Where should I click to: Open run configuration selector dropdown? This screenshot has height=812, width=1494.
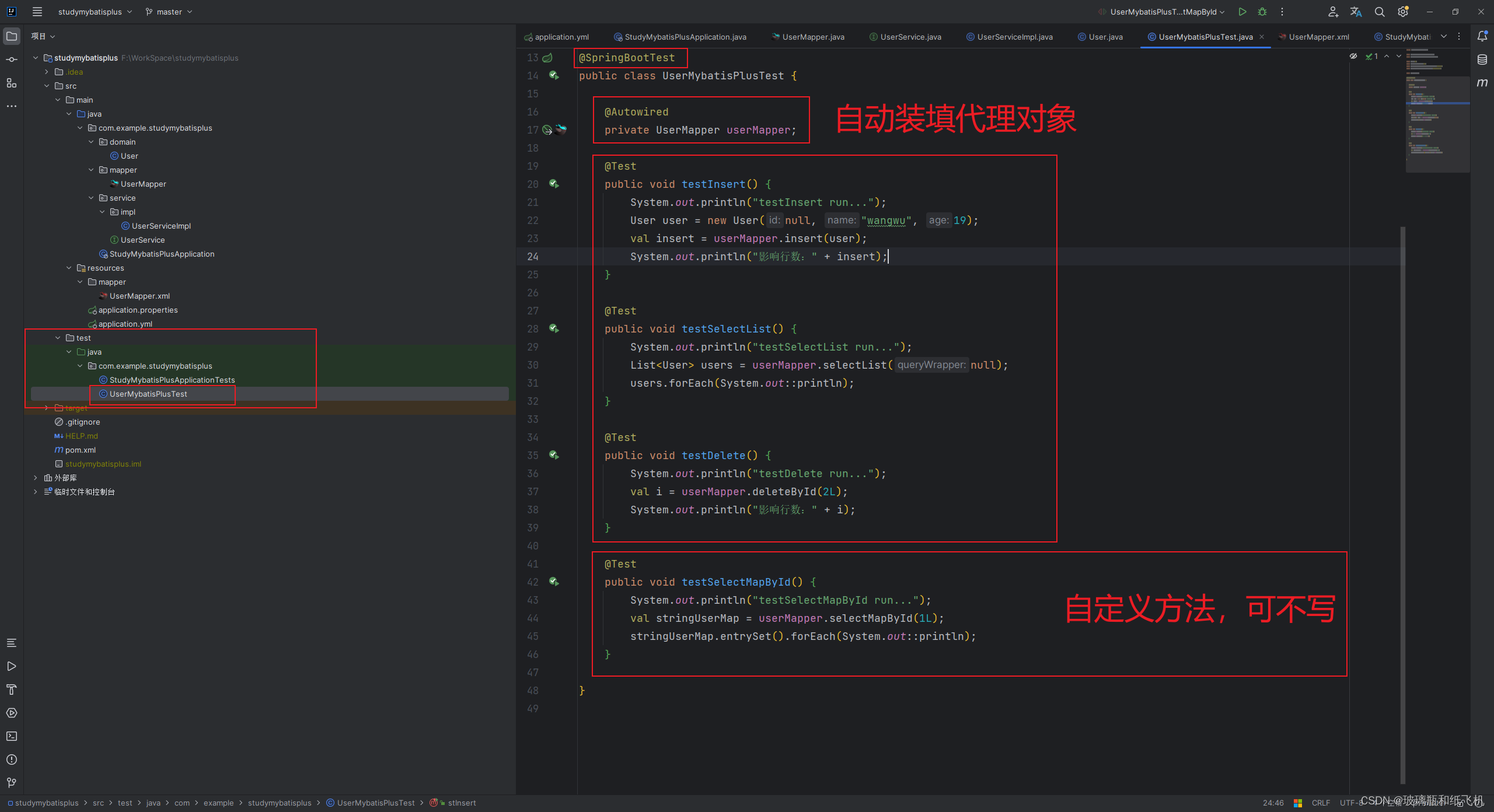click(1161, 12)
